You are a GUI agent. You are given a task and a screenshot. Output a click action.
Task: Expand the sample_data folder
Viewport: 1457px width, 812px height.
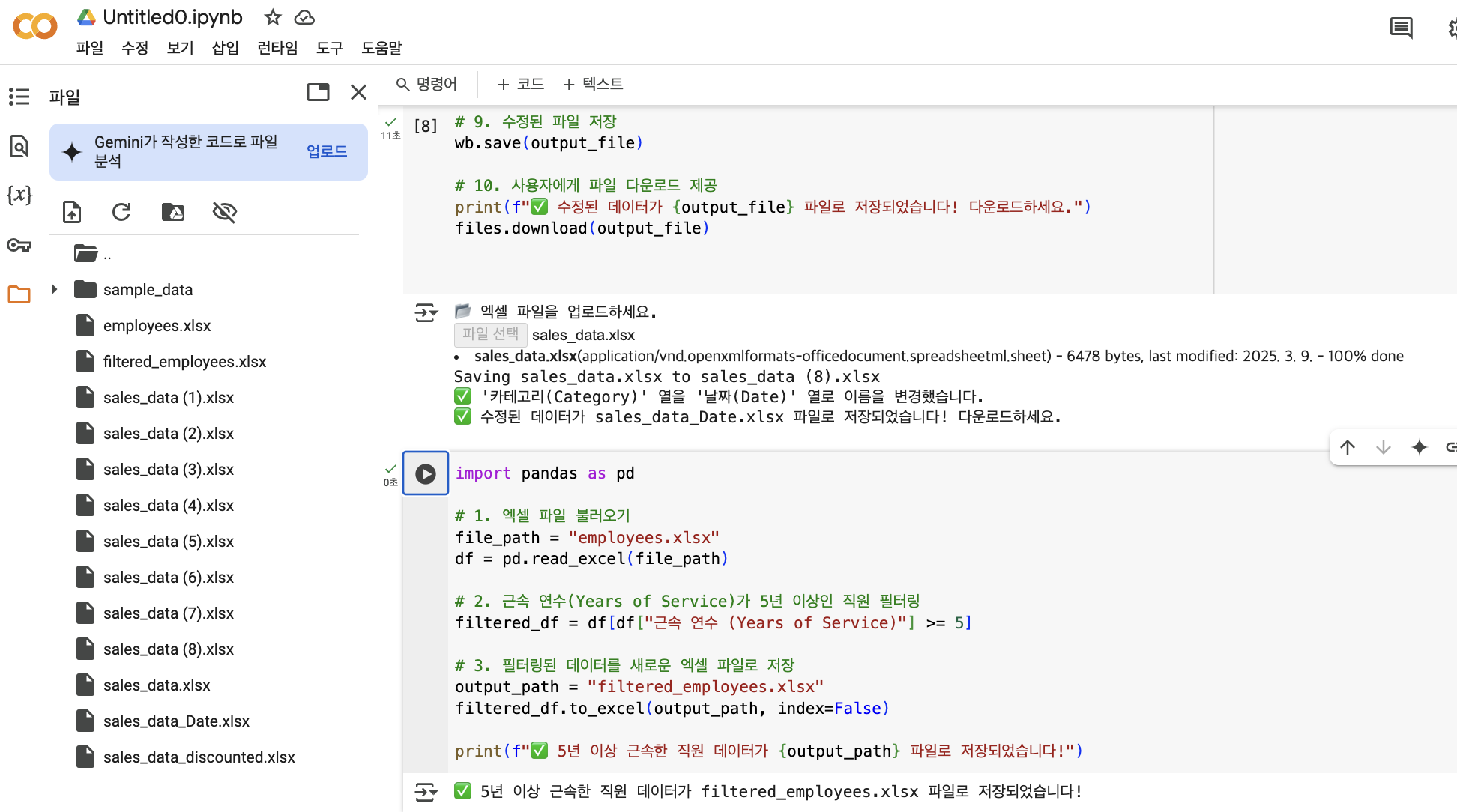click(54, 289)
